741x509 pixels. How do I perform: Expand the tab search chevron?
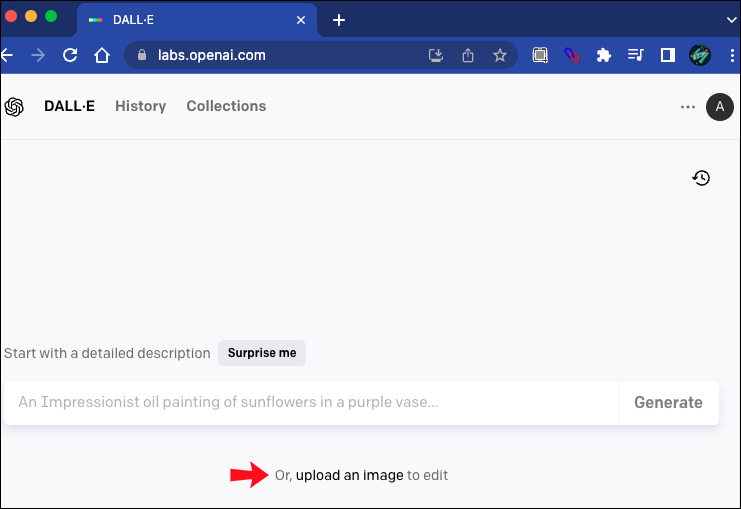(x=732, y=19)
